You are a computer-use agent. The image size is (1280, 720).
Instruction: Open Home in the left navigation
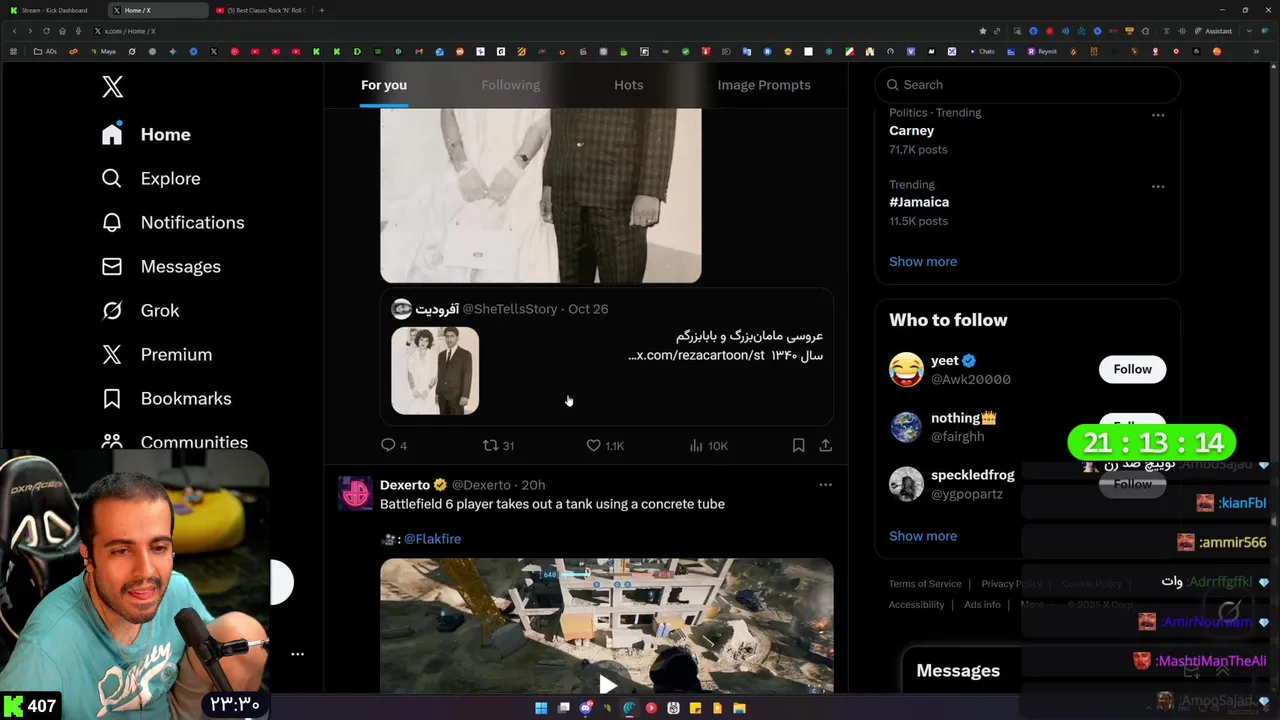pyautogui.click(x=146, y=134)
